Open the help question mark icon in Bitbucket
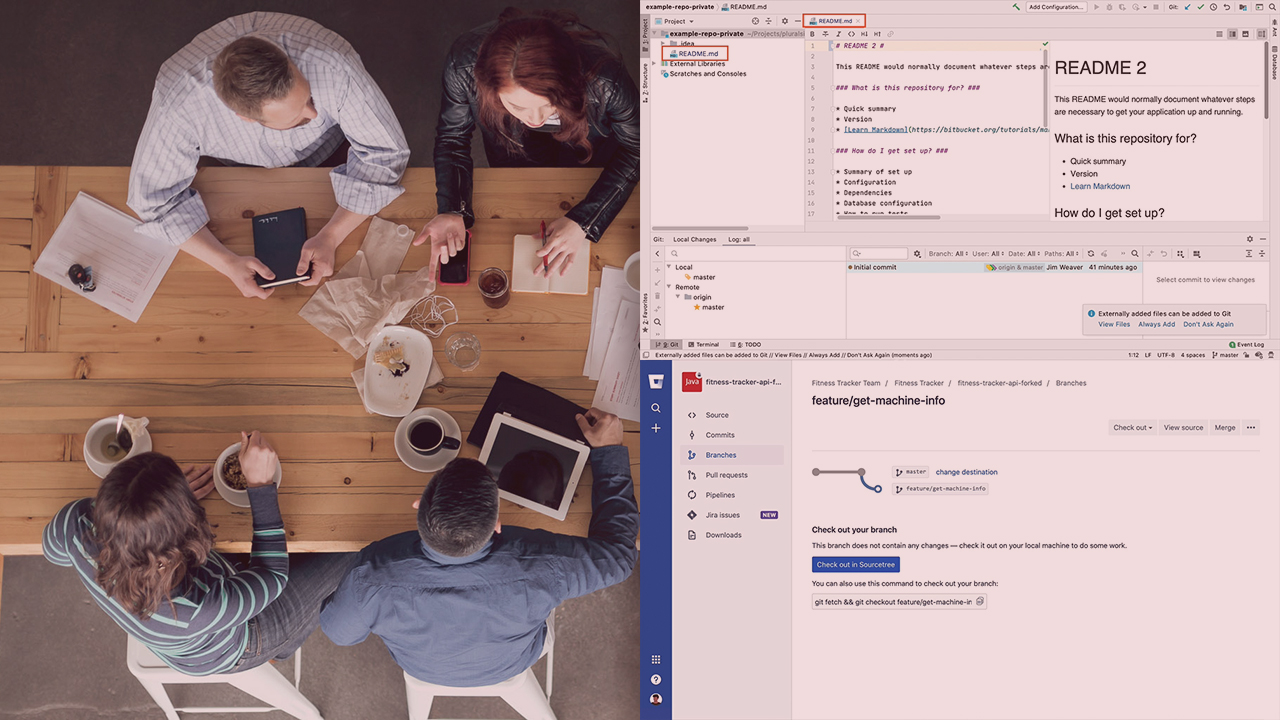1280x720 pixels. click(x=656, y=679)
